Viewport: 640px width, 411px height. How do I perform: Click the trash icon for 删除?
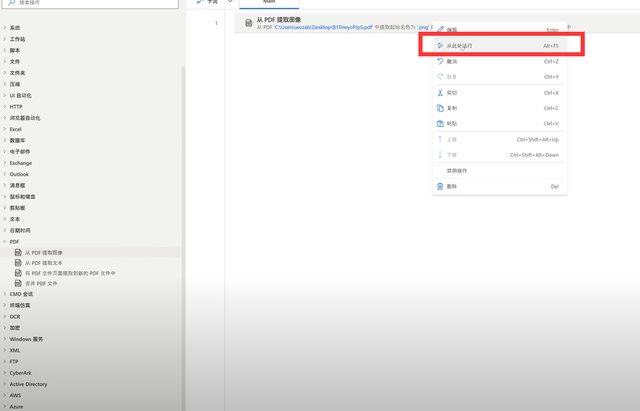(440, 187)
